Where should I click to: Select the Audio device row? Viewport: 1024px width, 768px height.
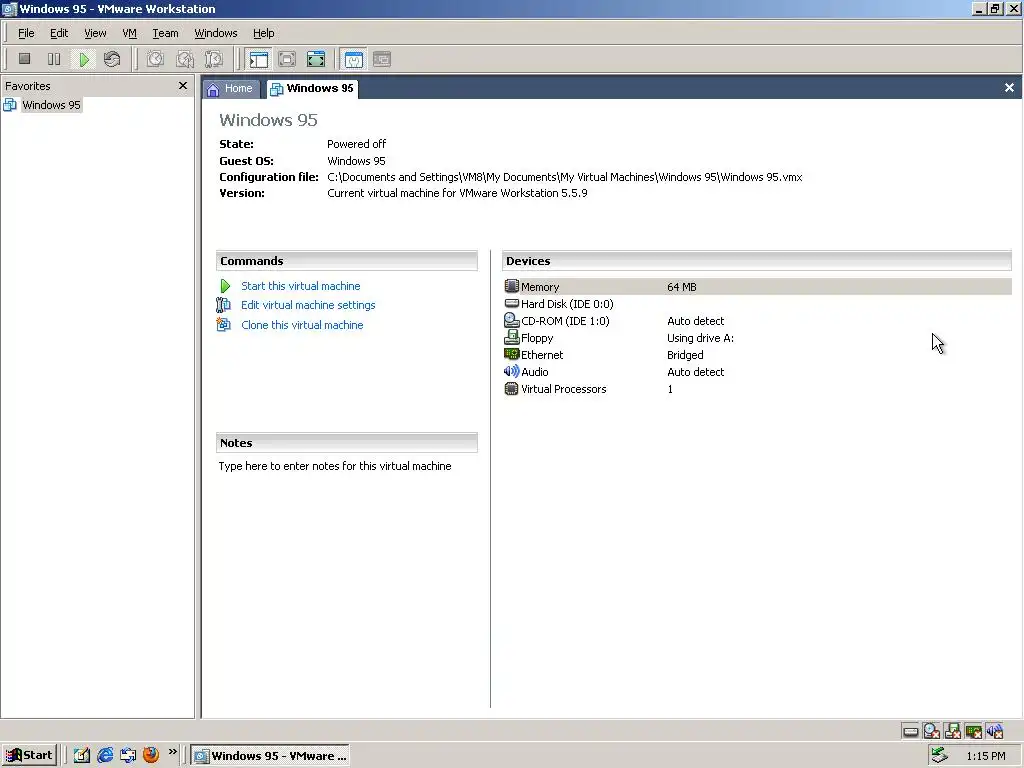point(758,372)
